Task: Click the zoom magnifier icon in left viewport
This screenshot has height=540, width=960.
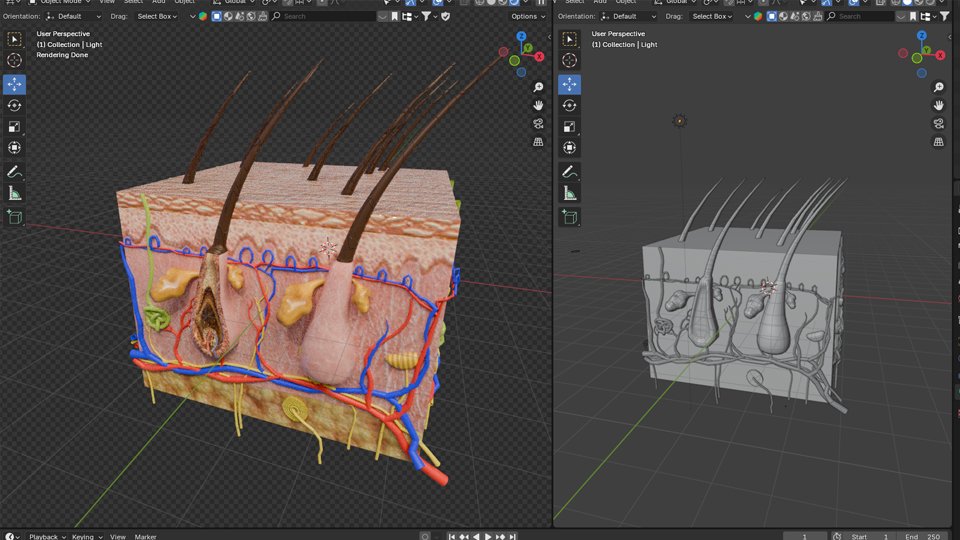Action: tap(538, 88)
